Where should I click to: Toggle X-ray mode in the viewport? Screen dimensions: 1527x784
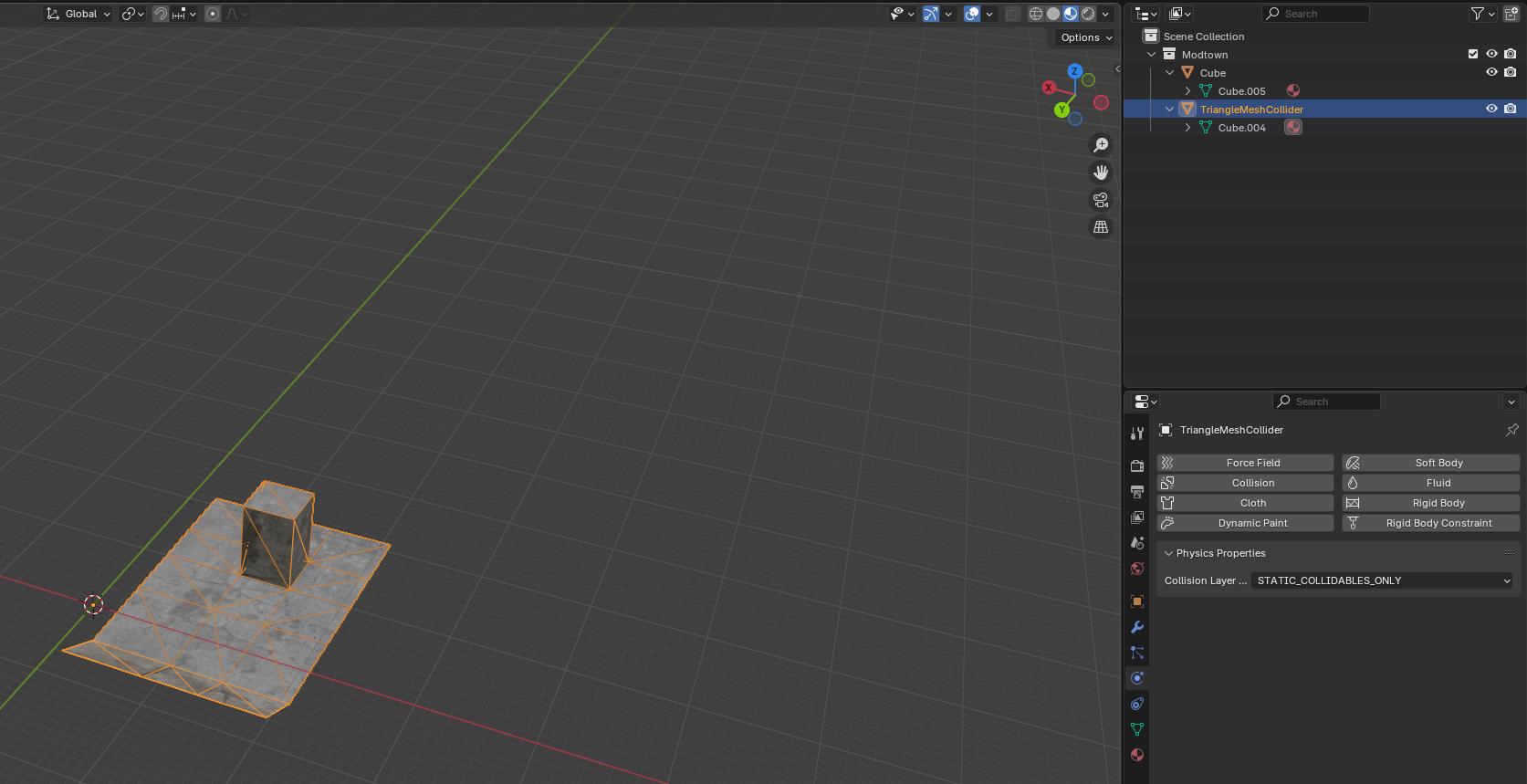pyautogui.click(x=1012, y=14)
